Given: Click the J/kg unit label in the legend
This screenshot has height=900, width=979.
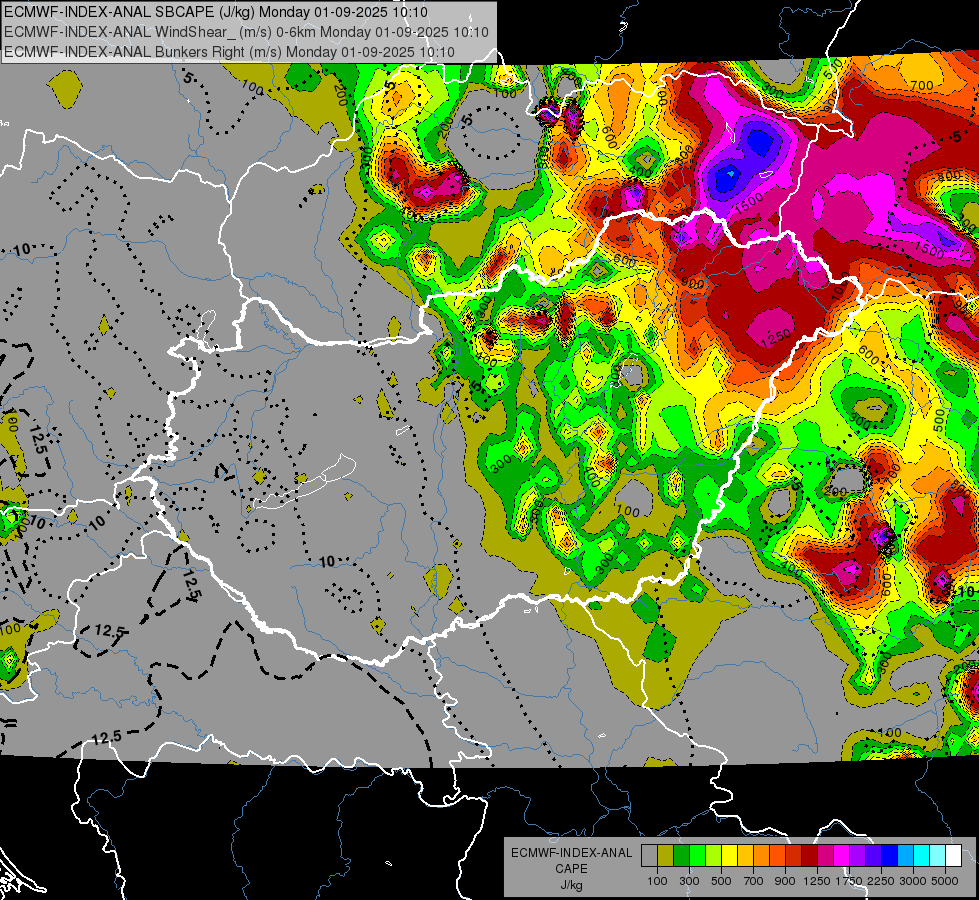Looking at the screenshot, I should [x=571, y=885].
